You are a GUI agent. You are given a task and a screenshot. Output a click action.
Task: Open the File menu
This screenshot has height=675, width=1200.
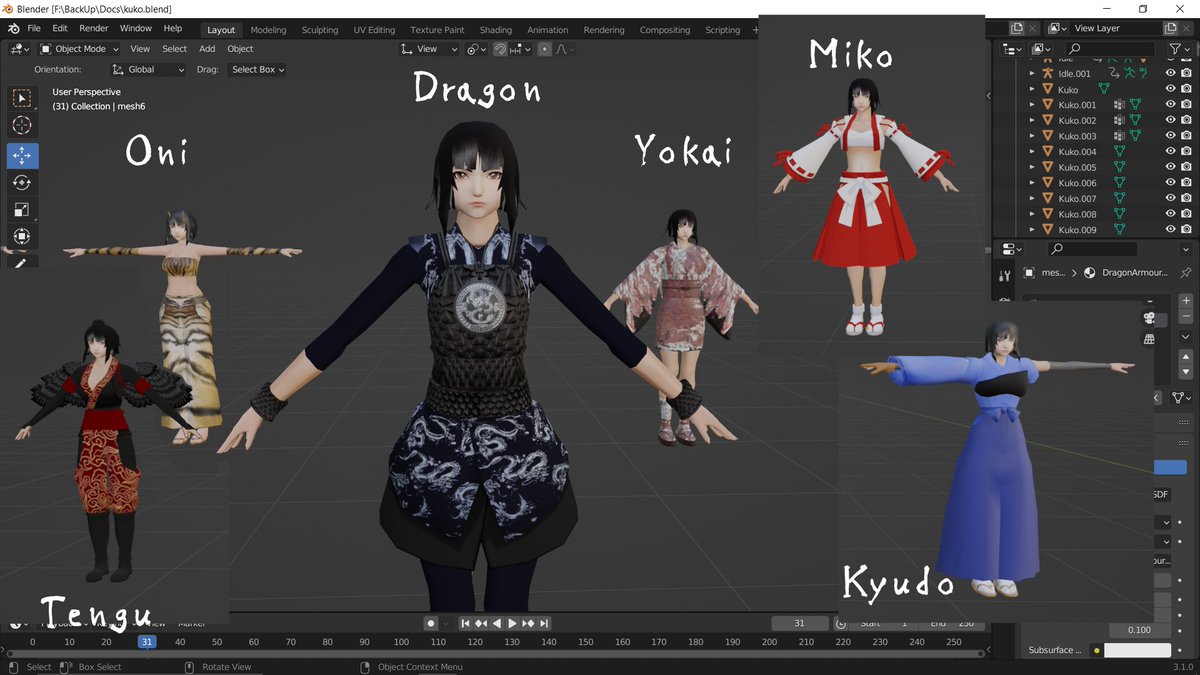34,29
